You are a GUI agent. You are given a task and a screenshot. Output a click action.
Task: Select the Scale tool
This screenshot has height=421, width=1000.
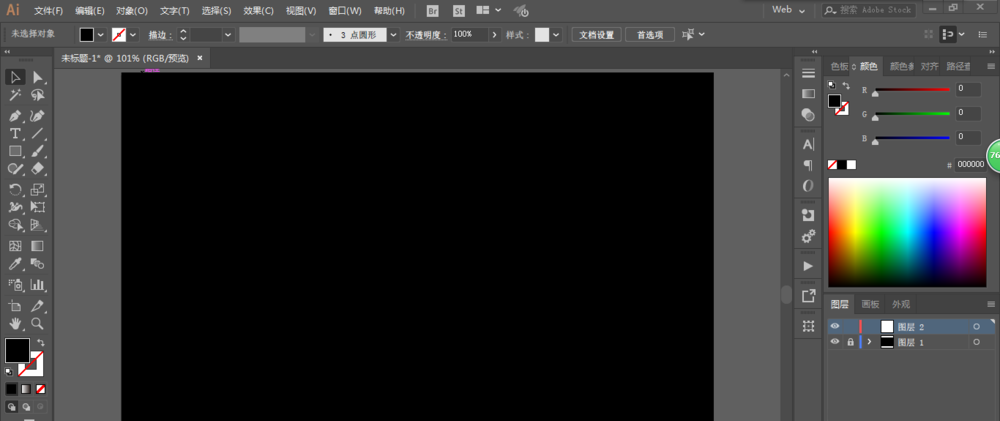coord(38,189)
